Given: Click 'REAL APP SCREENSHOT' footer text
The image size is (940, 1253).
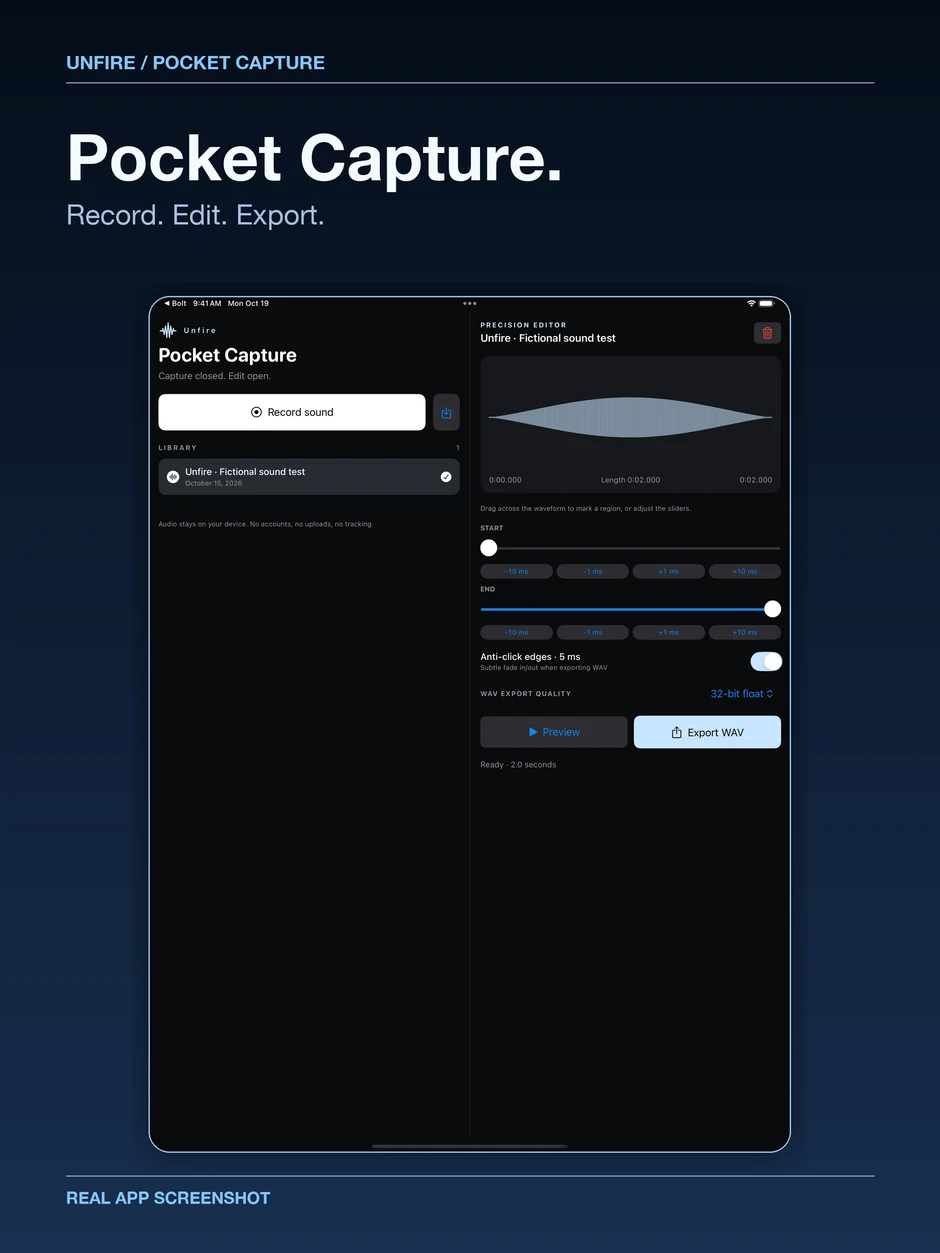Looking at the screenshot, I should pyautogui.click(x=168, y=1198).
